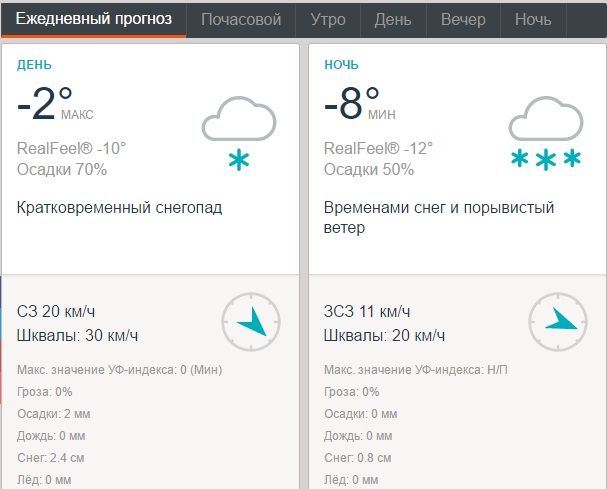Click the Кратковременный снегопад description

pyautogui.click(x=119, y=208)
